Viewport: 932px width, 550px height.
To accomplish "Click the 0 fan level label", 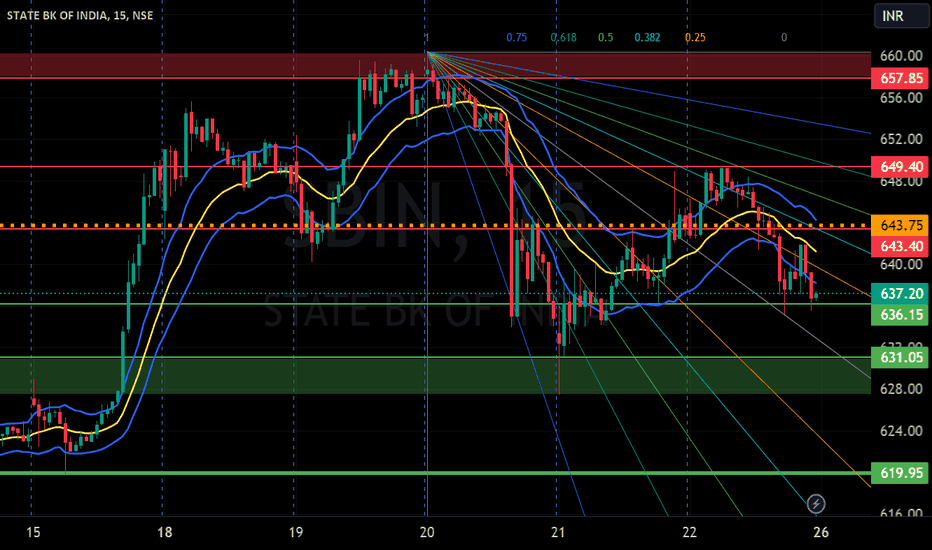I will point(784,37).
